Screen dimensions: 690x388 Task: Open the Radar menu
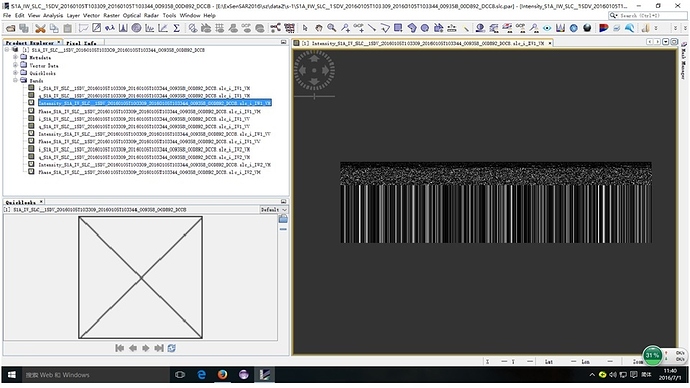click(x=151, y=15)
